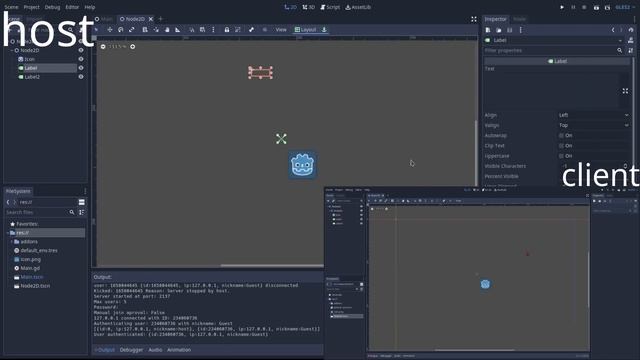Image resolution: width=640 pixels, height=360 pixels.
Task: Toggle FileSystem split view mode icon
Action: 82,202
